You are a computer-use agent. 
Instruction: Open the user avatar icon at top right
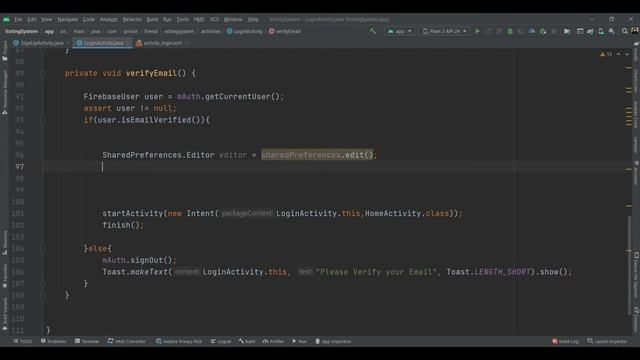tap(635, 31)
